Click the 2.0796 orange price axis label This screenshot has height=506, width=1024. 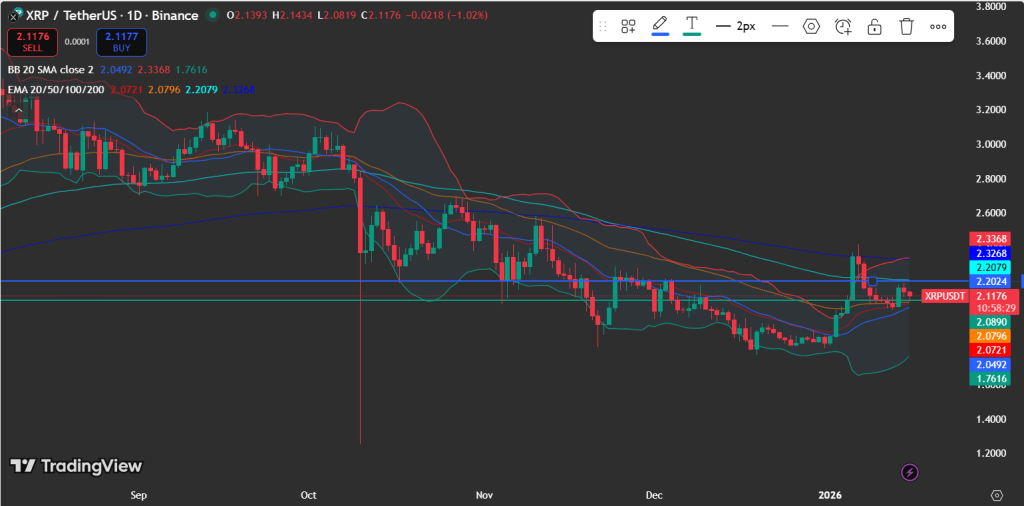pos(989,336)
